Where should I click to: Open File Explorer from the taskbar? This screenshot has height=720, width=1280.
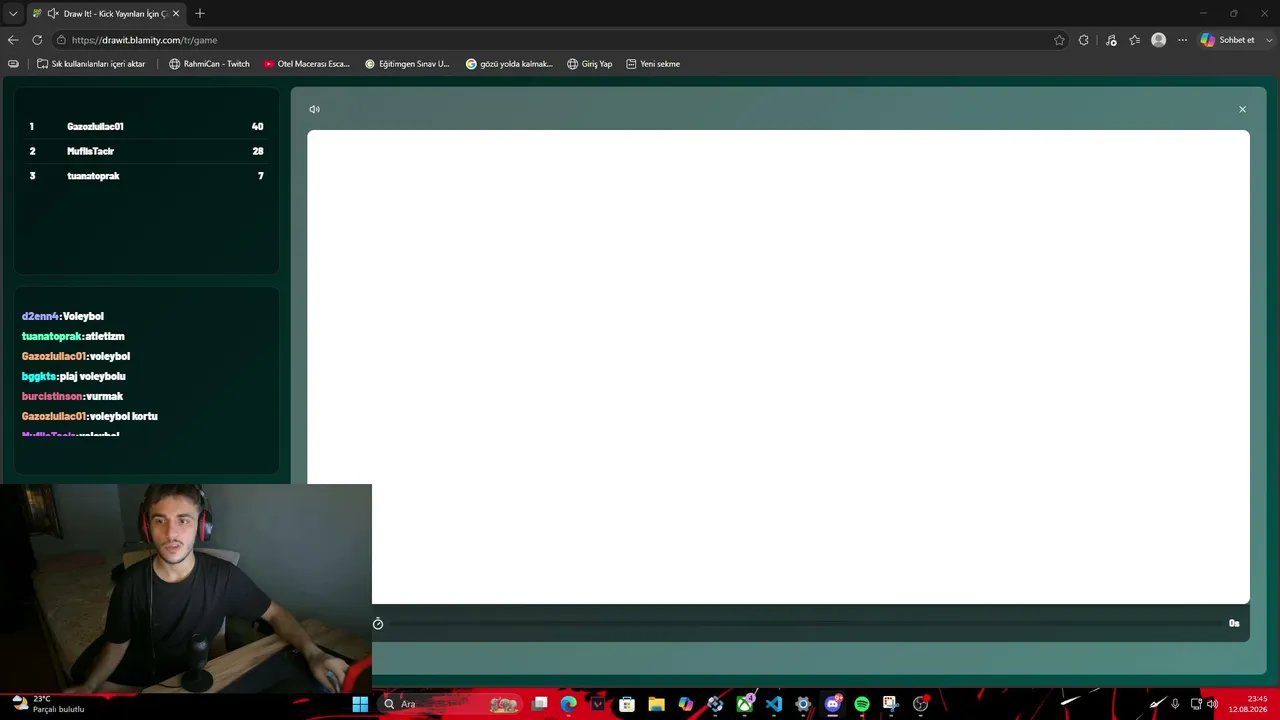click(656, 704)
